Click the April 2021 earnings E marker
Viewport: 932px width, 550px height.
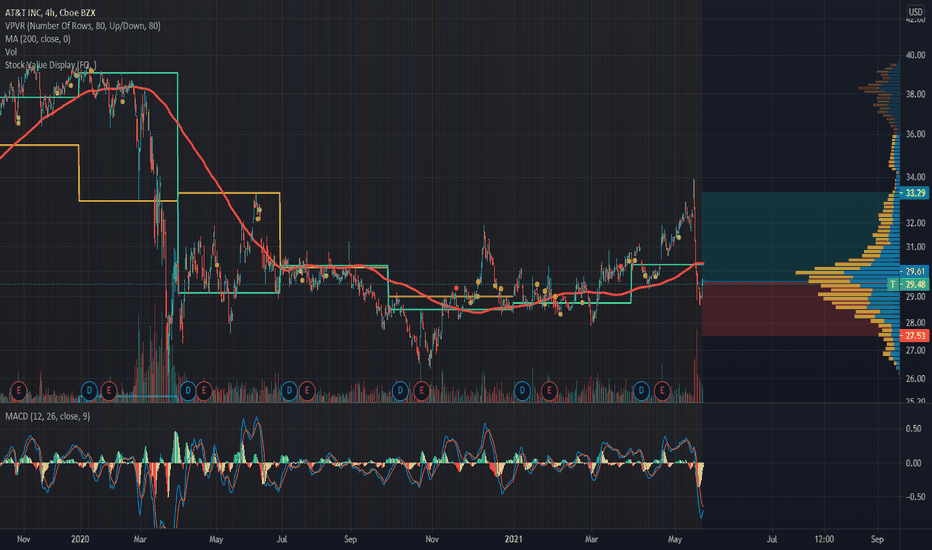click(662, 391)
